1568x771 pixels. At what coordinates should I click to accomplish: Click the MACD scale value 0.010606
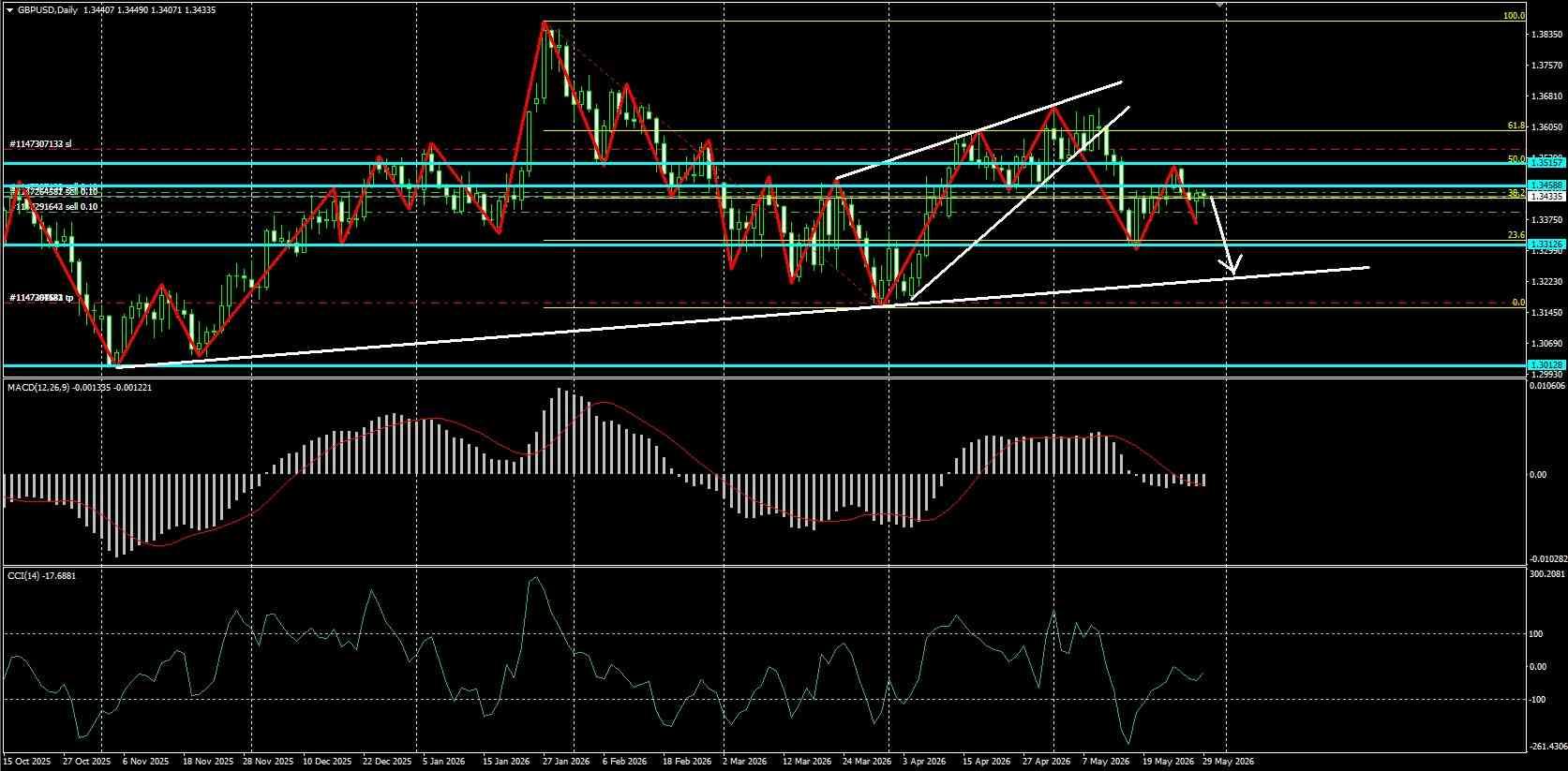point(1547,385)
